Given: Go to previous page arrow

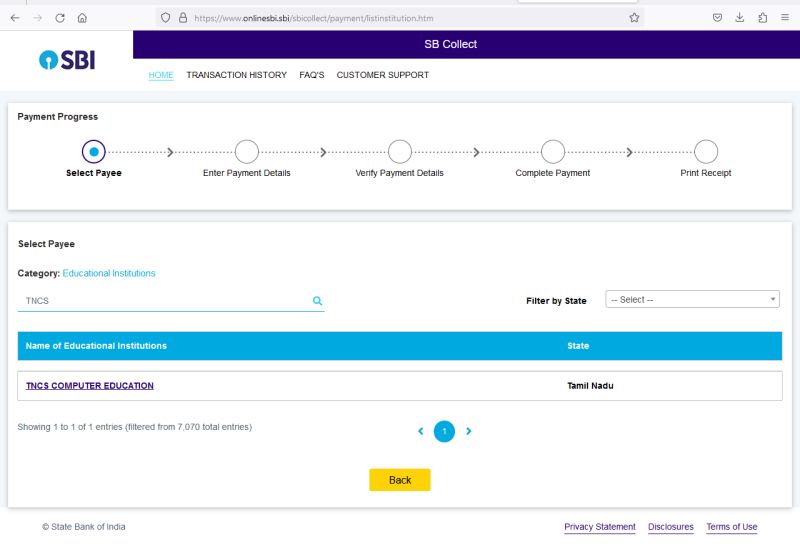Looking at the screenshot, I should [x=421, y=431].
